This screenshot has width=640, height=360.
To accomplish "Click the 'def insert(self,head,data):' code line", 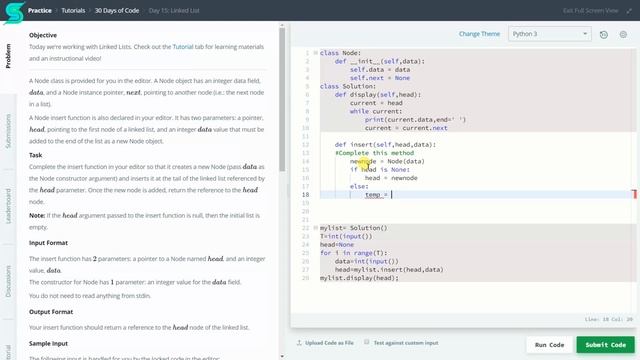I will 385,144.
